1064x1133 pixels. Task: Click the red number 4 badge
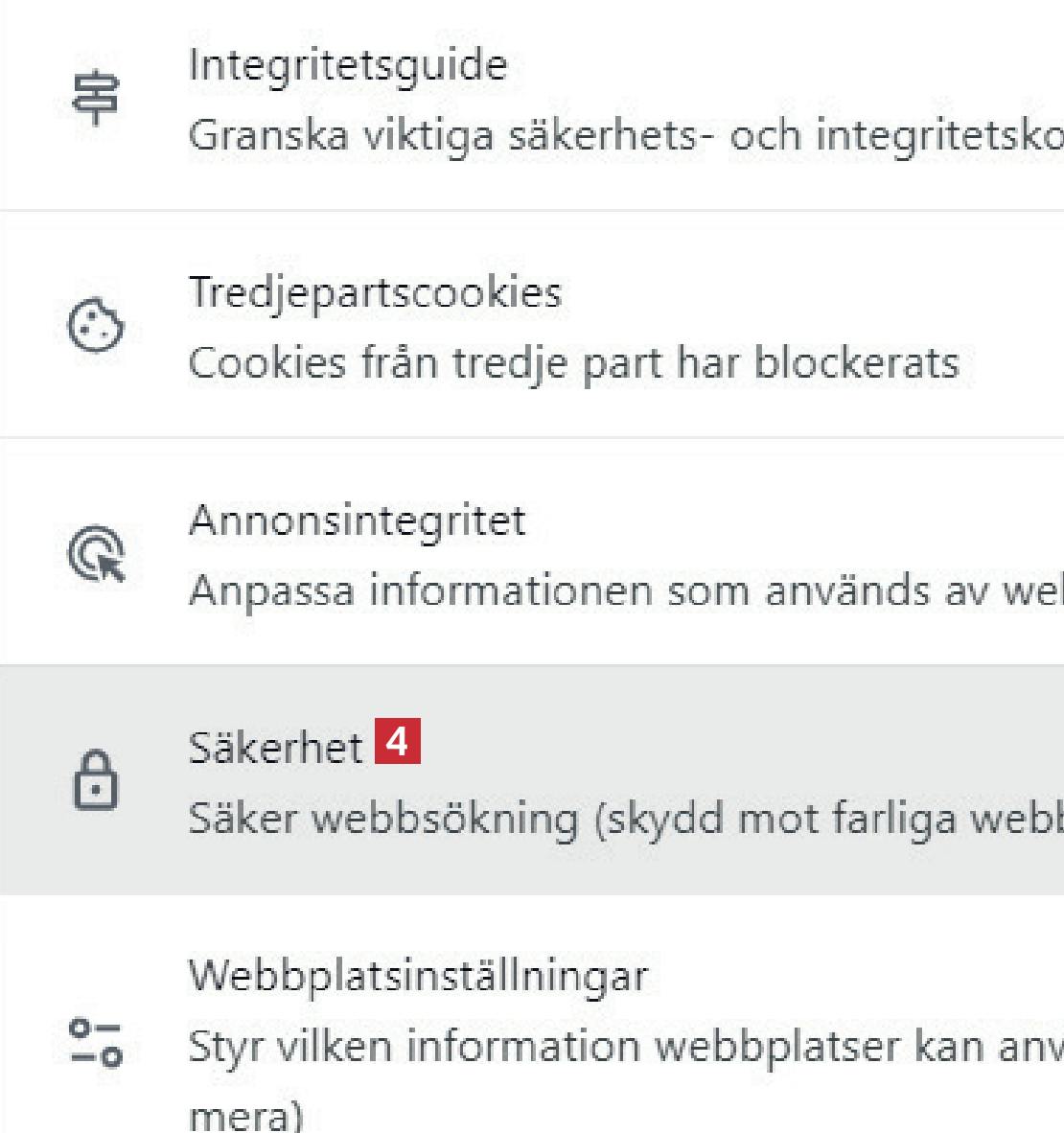tap(397, 742)
